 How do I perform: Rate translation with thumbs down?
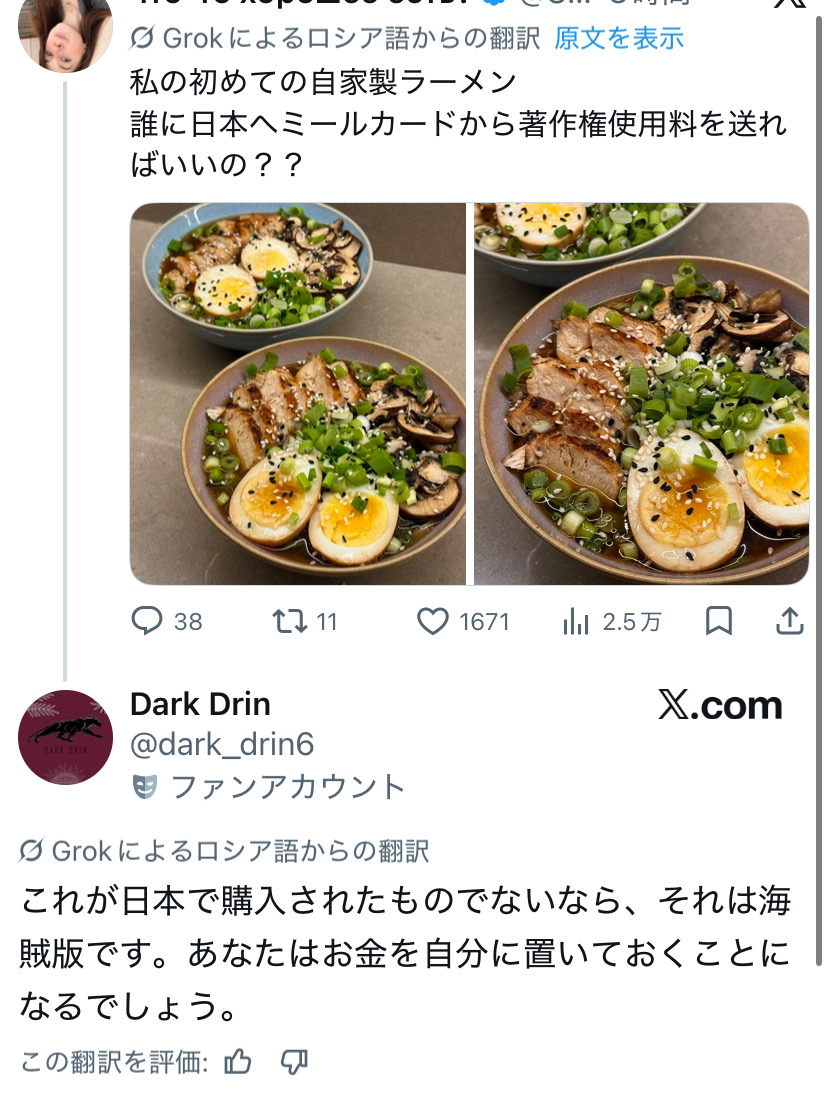click(x=294, y=1062)
